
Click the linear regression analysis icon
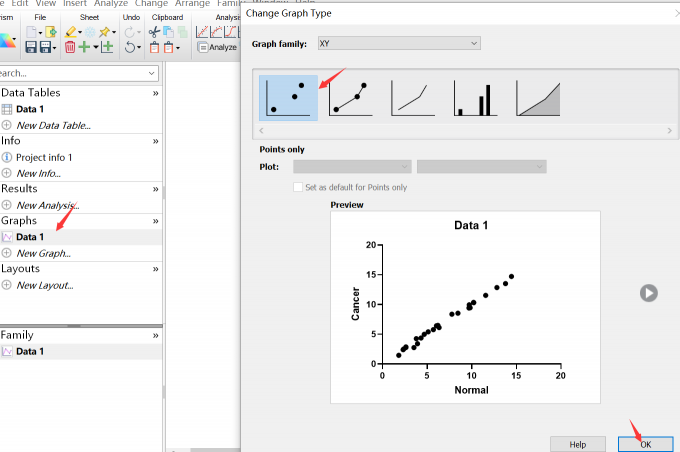tap(202, 32)
